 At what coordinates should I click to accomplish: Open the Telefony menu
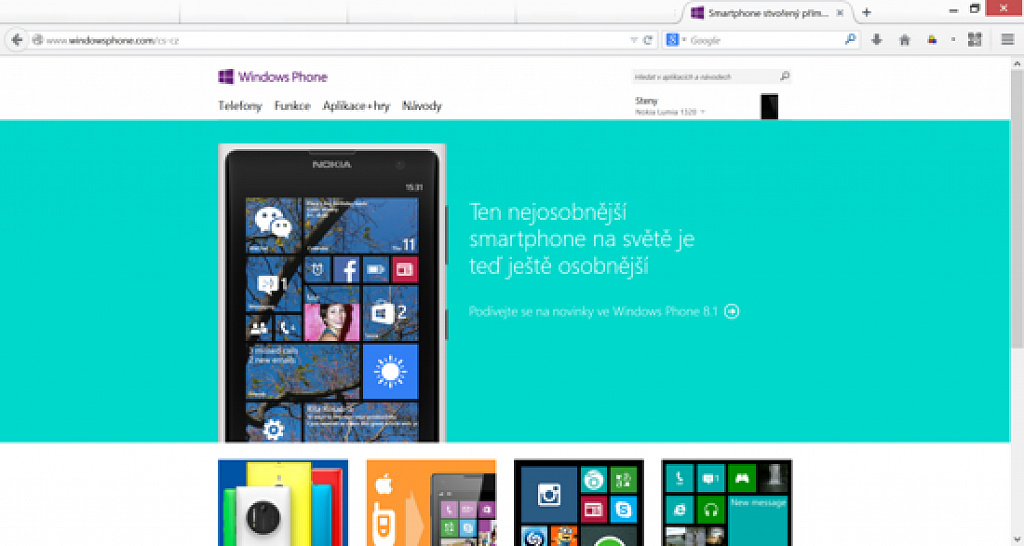(x=240, y=106)
